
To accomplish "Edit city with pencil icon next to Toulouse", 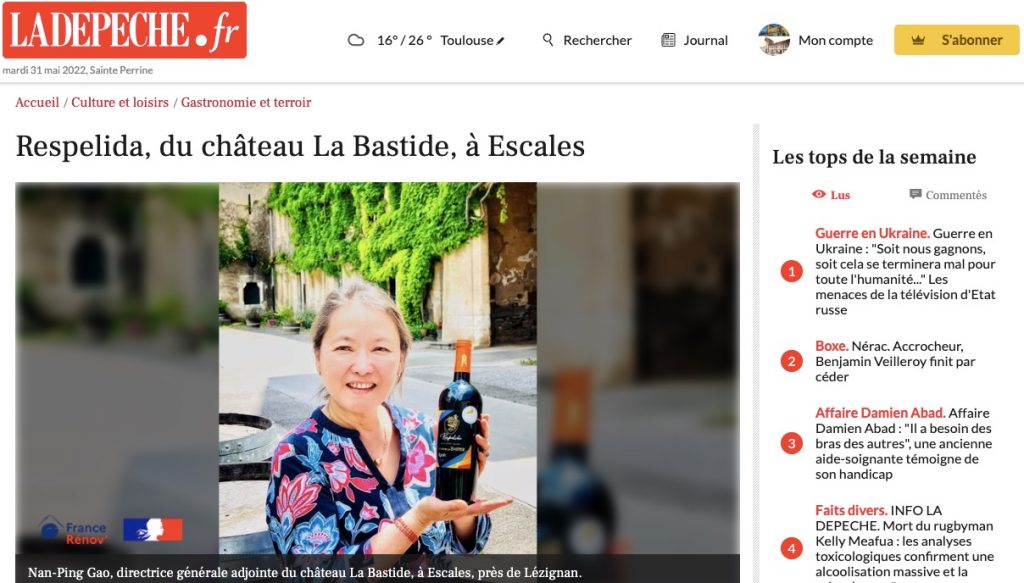I will [x=501, y=40].
